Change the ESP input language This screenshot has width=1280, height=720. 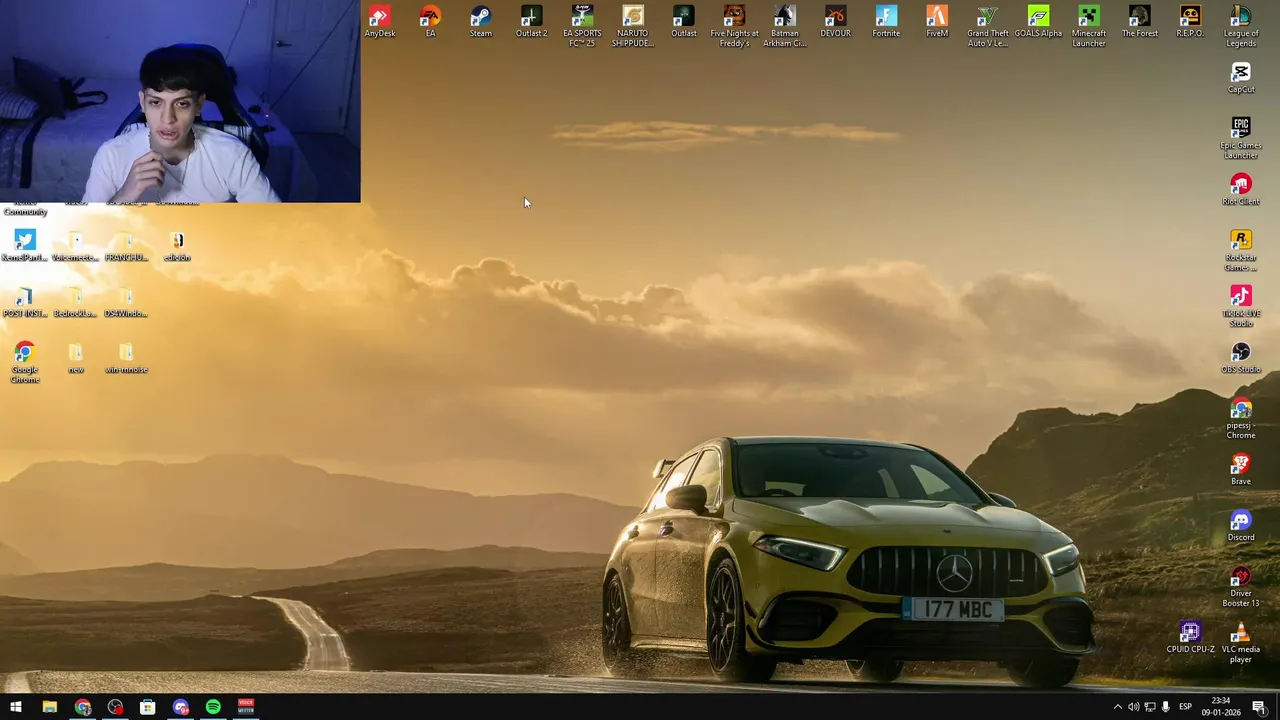pos(1185,707)
